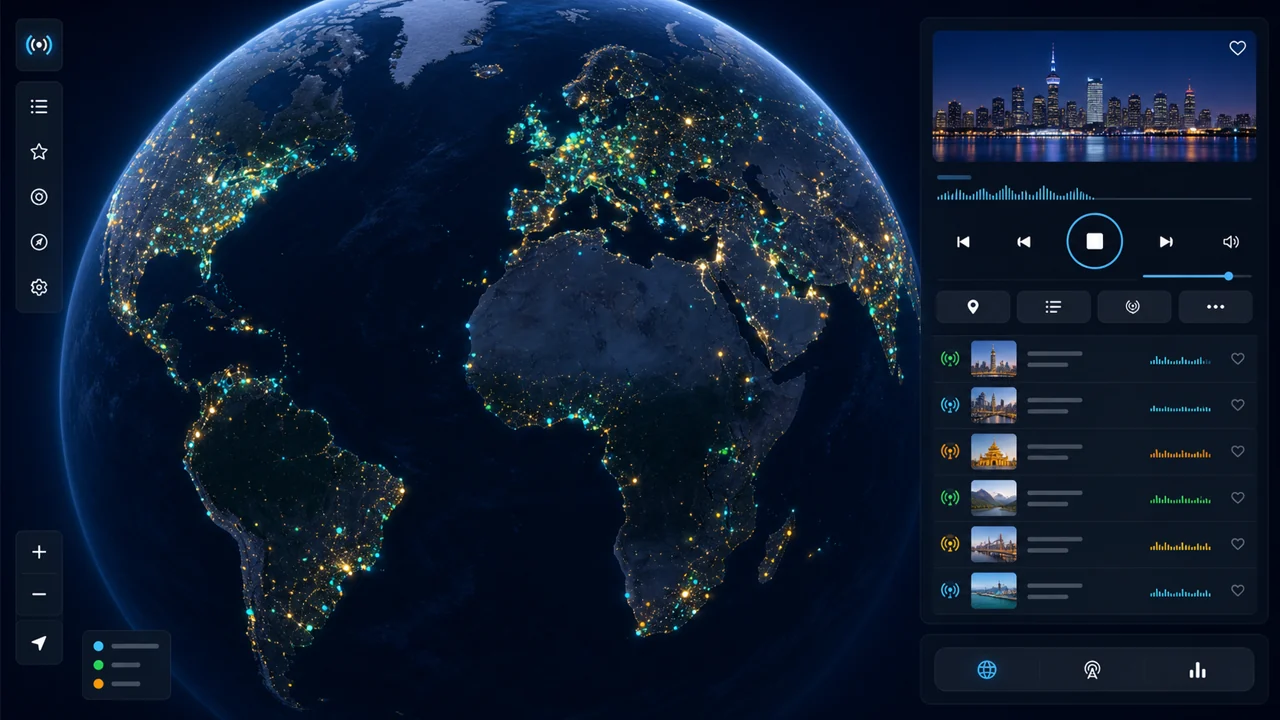The width and height of the screenshot is (1280, 720).
Task: Open settings with the sidebar gear icon
Action: (39, 287)
